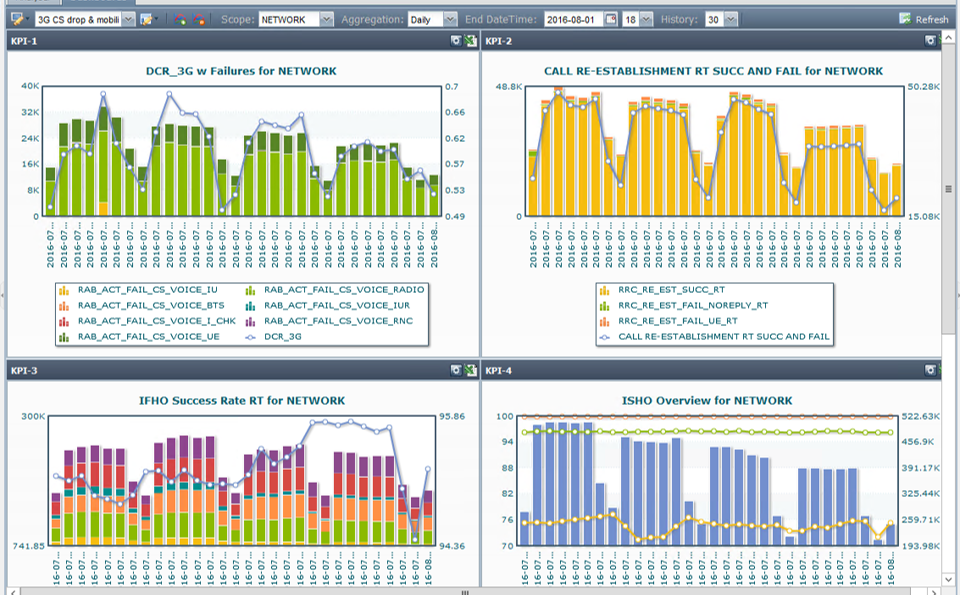Click the End DateTime date field
This screenshot has width=960, height=595.
(x=573, y=19)
